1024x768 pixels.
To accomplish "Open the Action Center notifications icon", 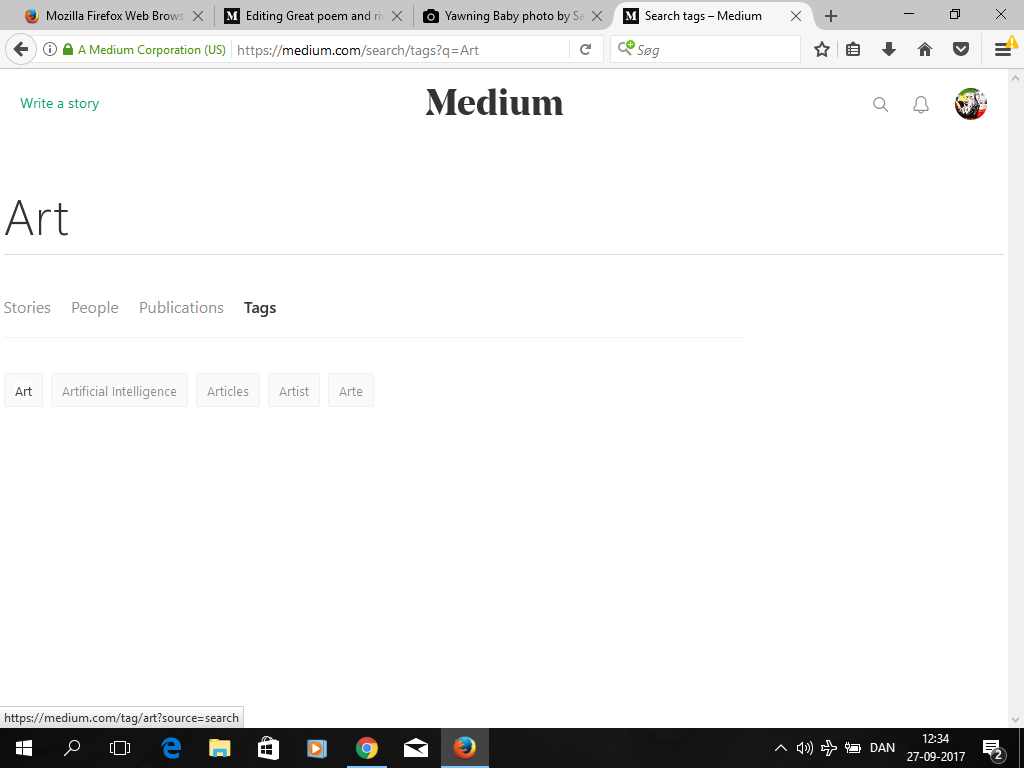I will 993,749.
